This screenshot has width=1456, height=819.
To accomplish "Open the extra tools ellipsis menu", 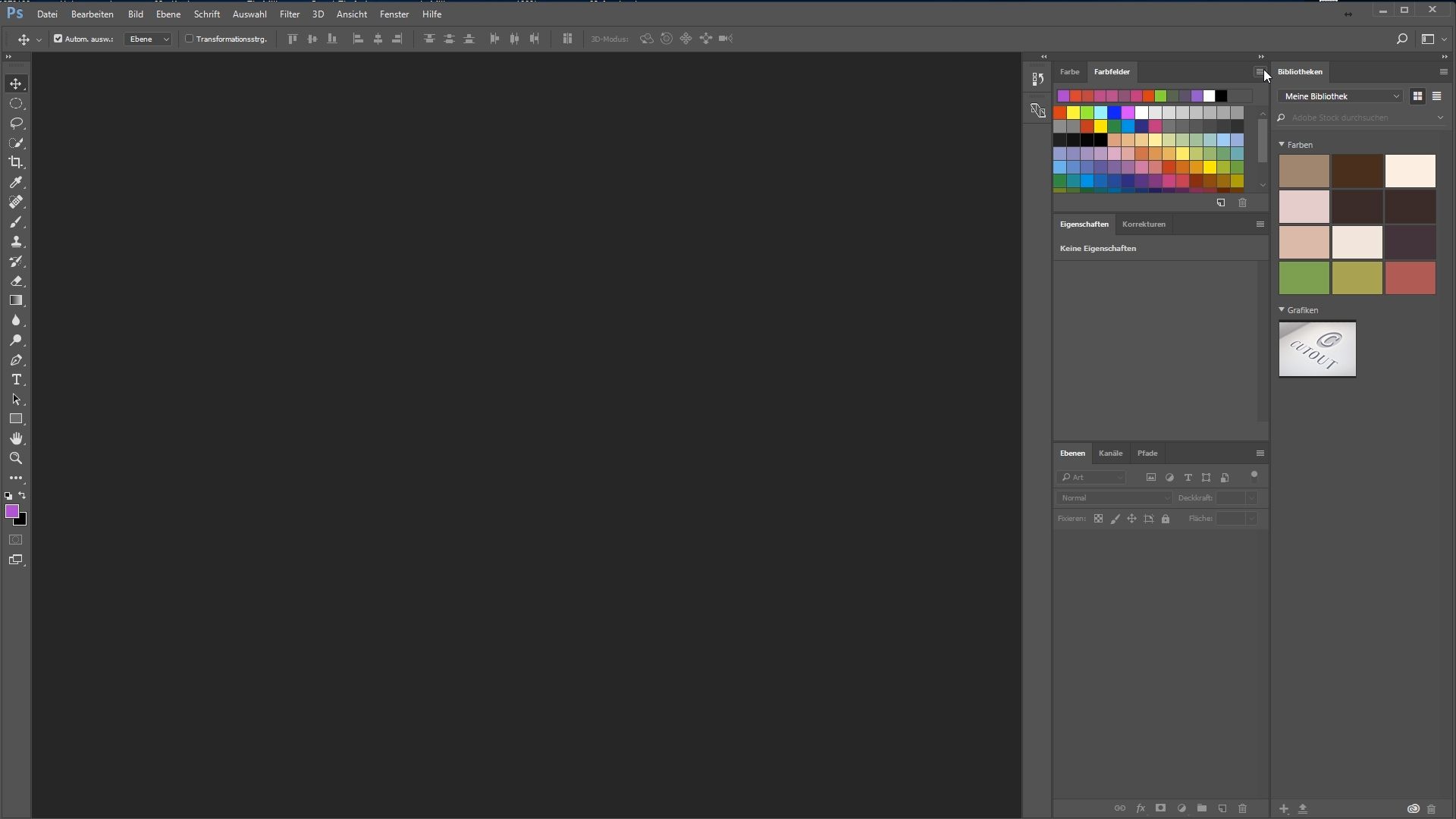I will [x=16, y=479].
